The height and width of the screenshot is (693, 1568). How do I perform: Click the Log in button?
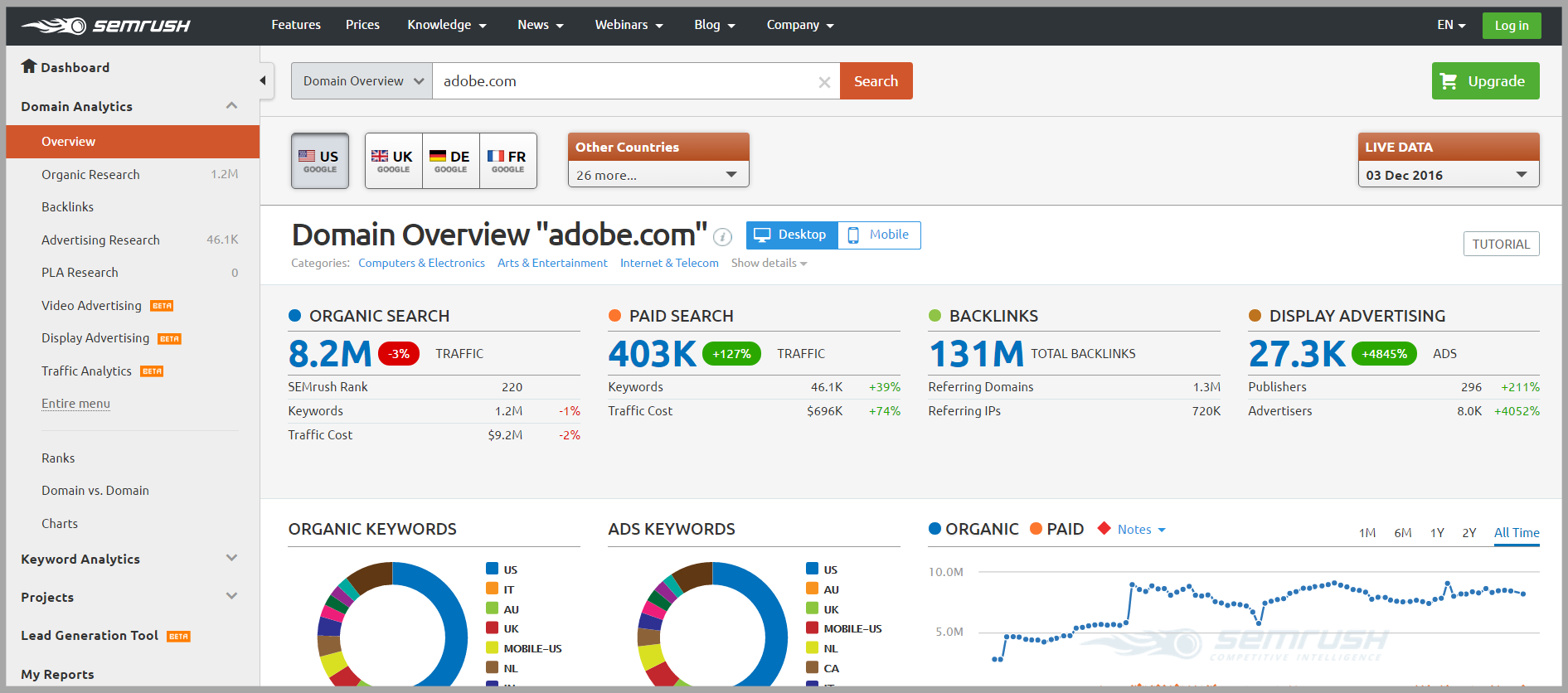[x=1512, y=26]
